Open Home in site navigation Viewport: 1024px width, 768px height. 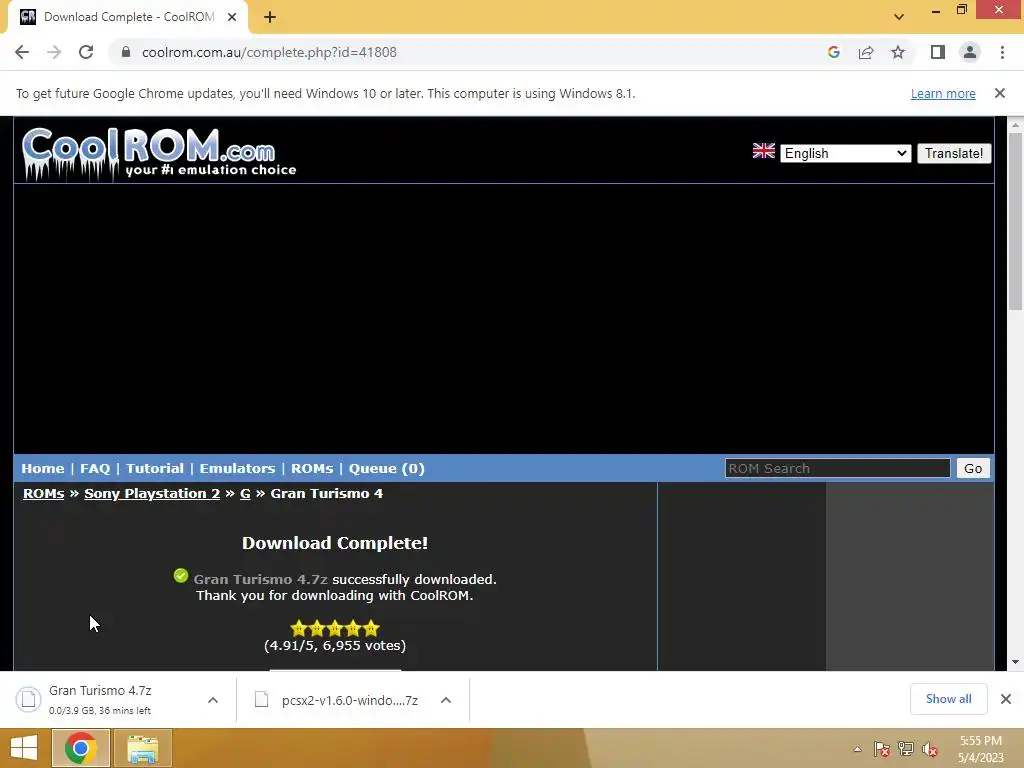click(42, 468)
